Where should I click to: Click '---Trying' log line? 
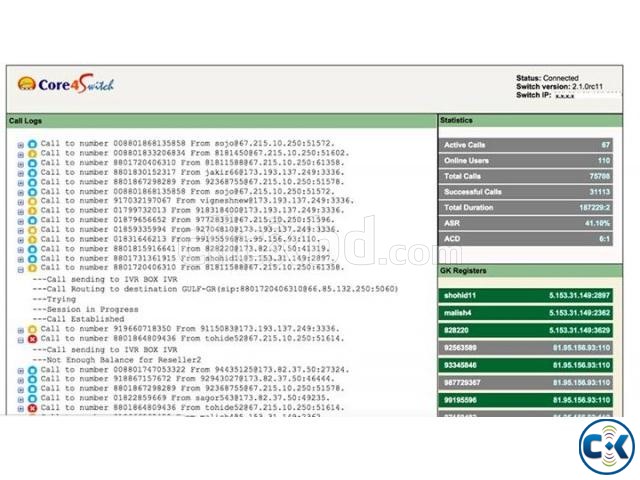[54, 299]
